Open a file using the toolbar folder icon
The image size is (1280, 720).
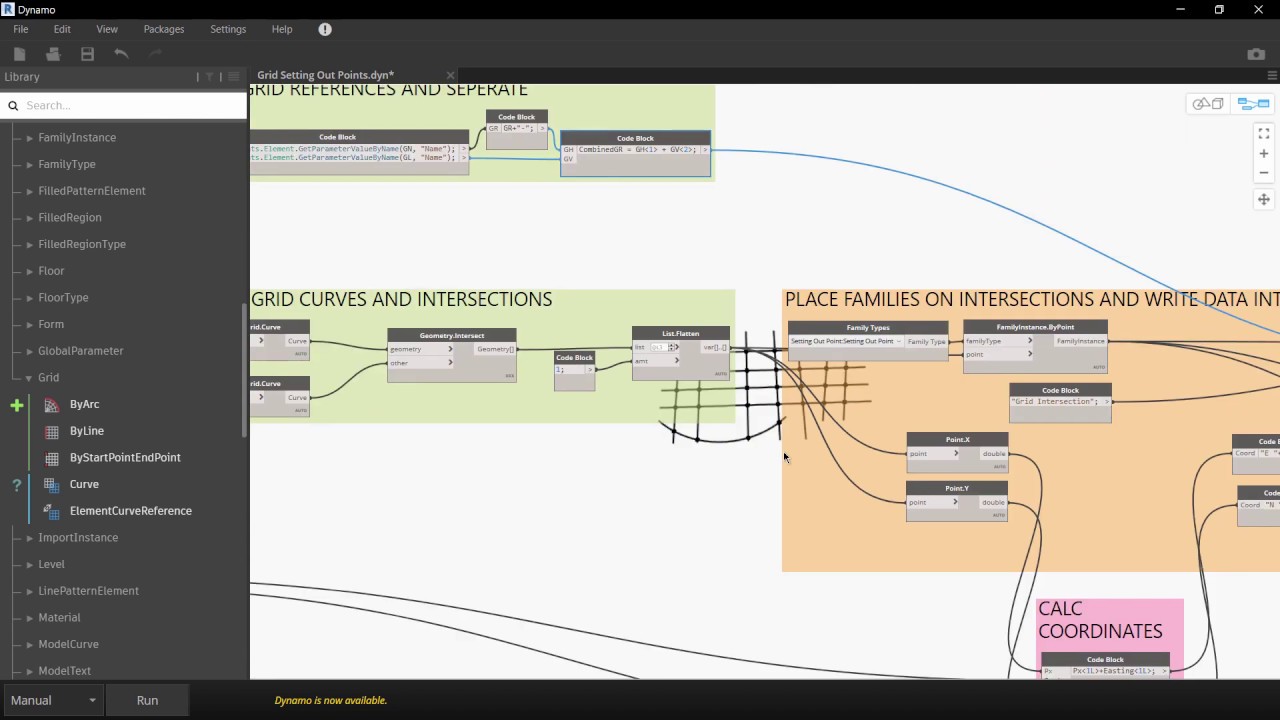53,54
